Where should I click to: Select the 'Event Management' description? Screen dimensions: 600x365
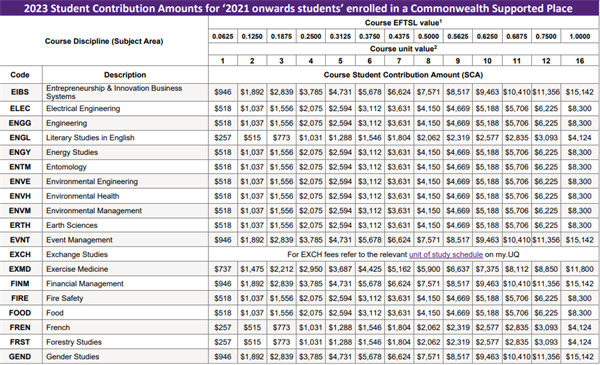(x=79, y=240)
